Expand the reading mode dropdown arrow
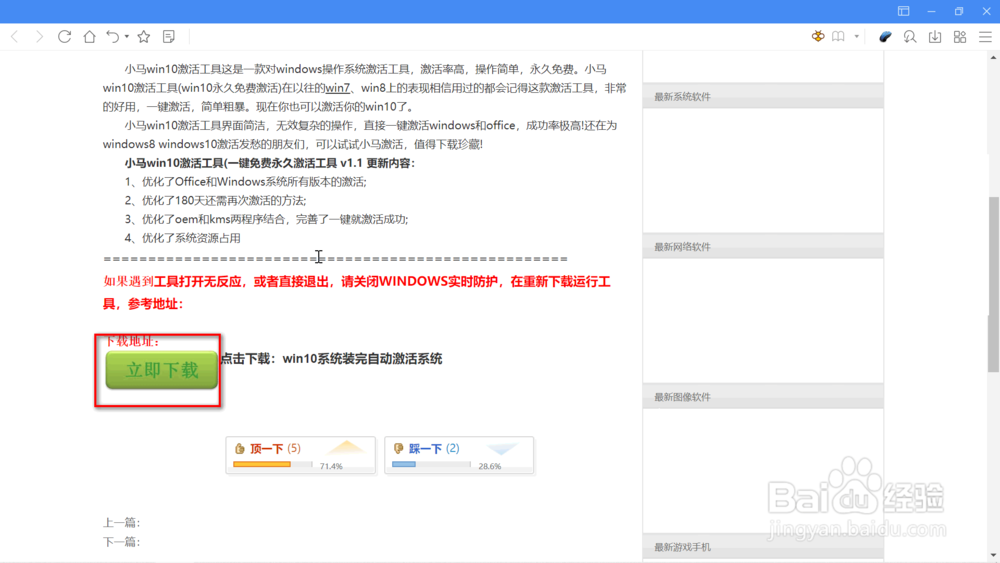The image size is (1000, 563). 857,36
